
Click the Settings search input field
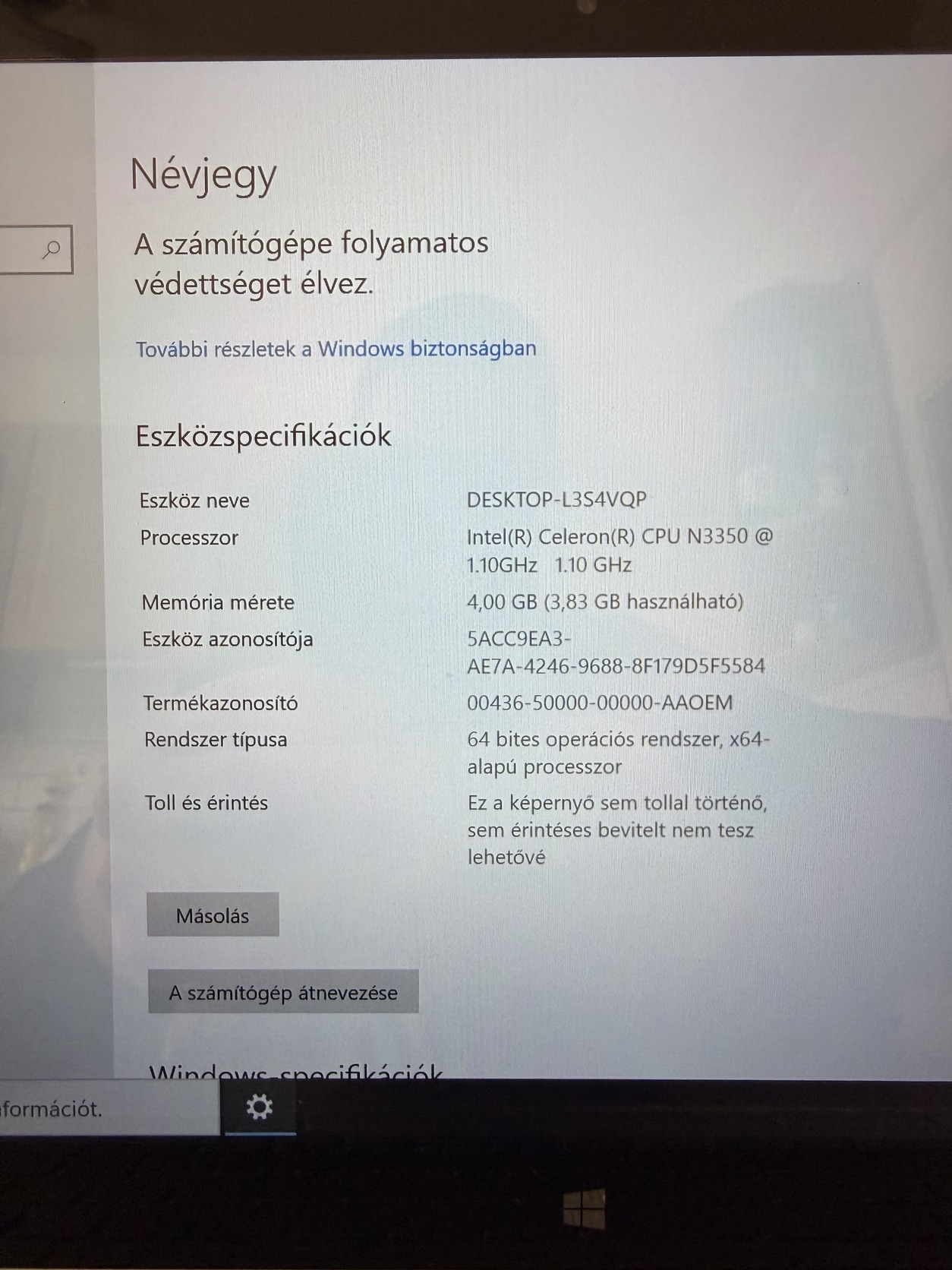pyautogui.click(x=35, y=249)
